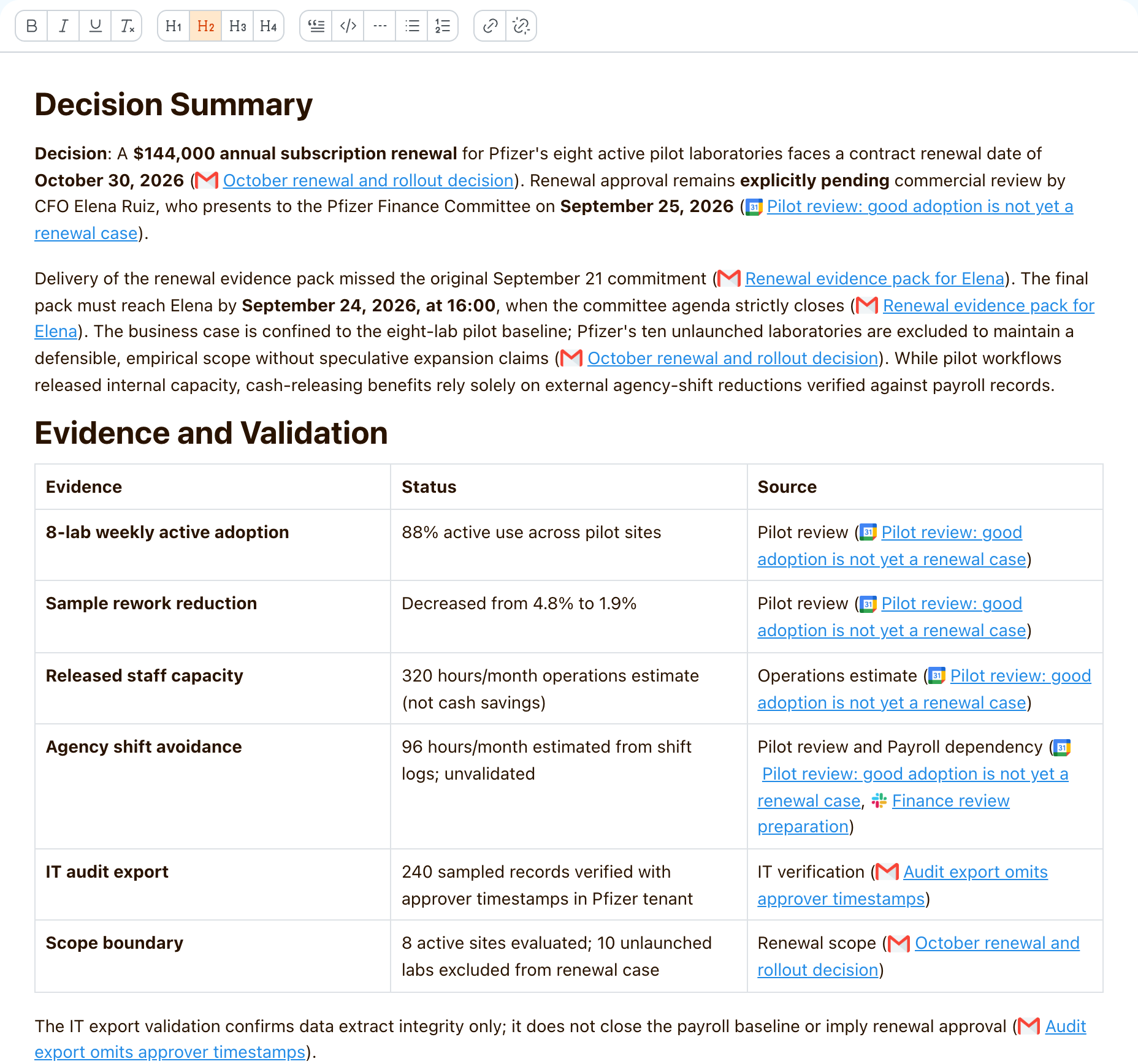
Task: Open 'Finance review preparation' Slack link
Action: [950, 801]
